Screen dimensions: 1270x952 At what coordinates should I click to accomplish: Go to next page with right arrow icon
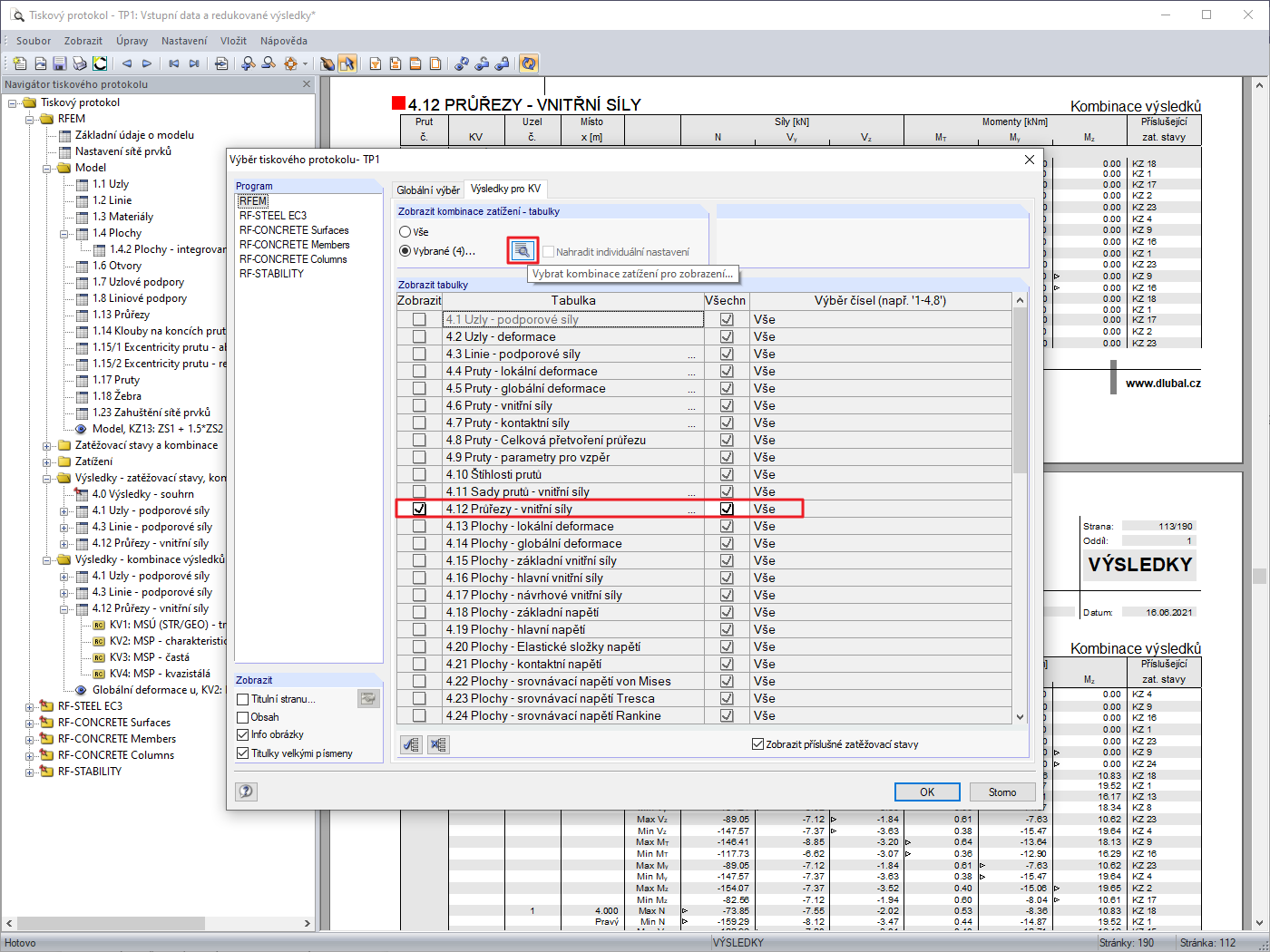[147, 63]
